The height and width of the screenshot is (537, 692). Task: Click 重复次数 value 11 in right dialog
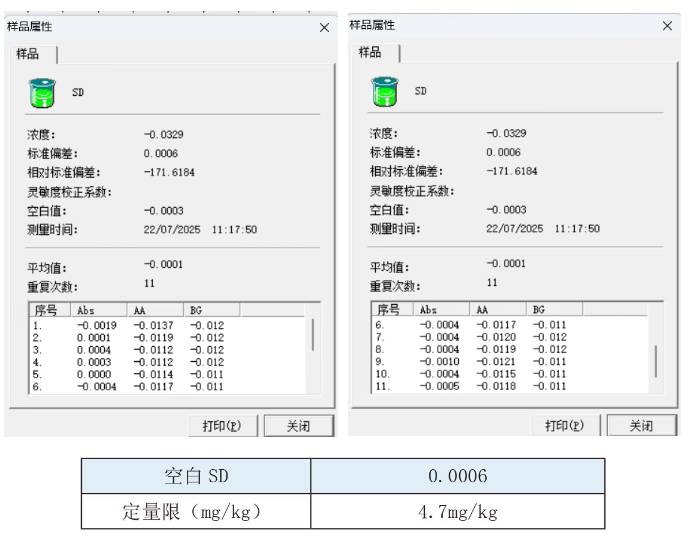(x=492, y=282)
